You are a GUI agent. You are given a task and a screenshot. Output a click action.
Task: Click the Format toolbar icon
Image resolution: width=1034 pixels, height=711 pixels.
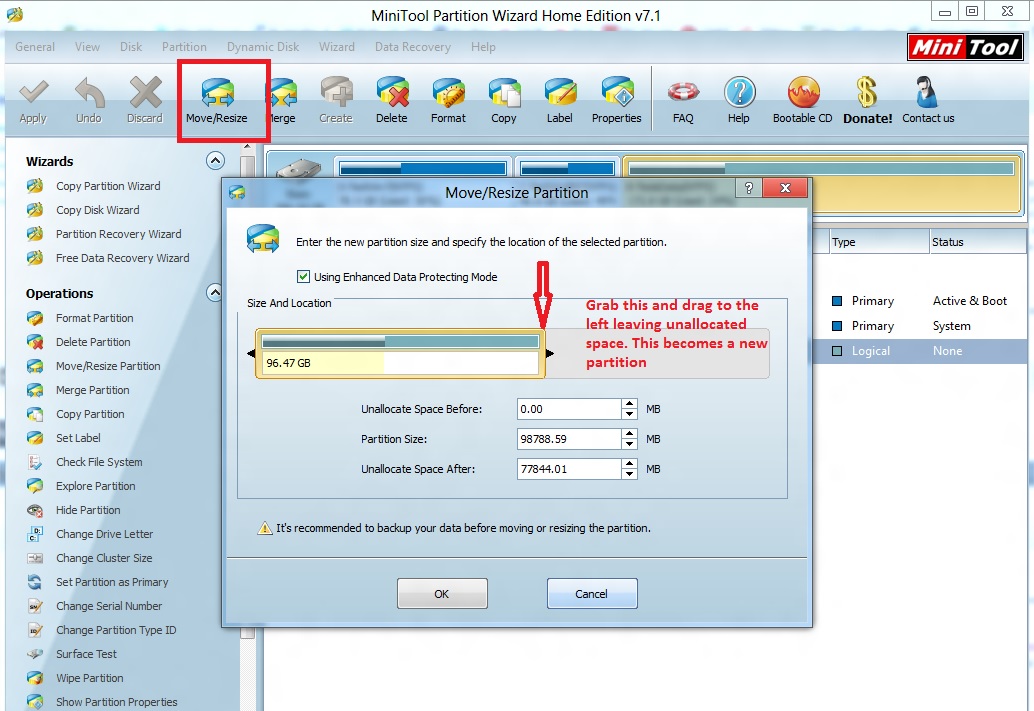448,93
